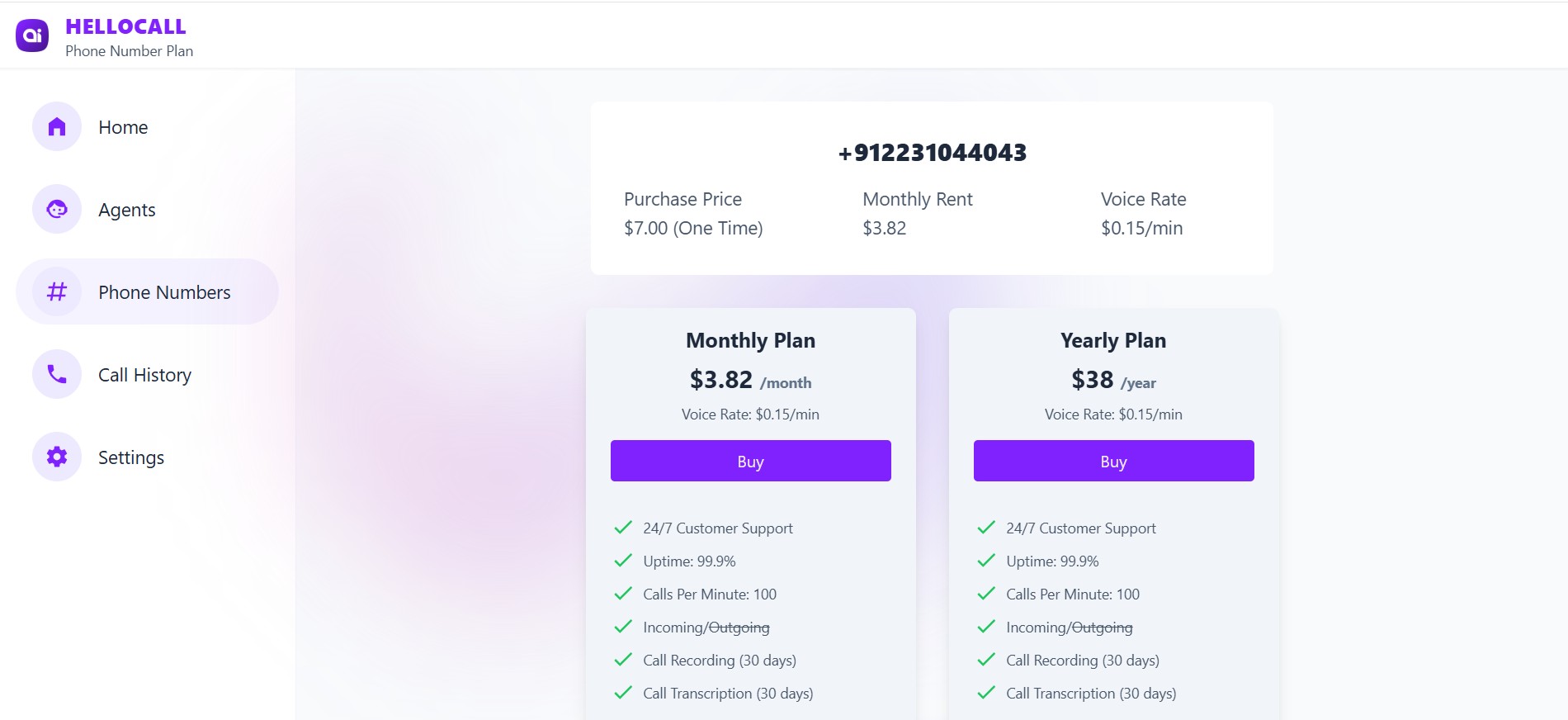1568x720 pixels.
Task: Click the HELLOCALL brand title
Action: tap(126, 26)
